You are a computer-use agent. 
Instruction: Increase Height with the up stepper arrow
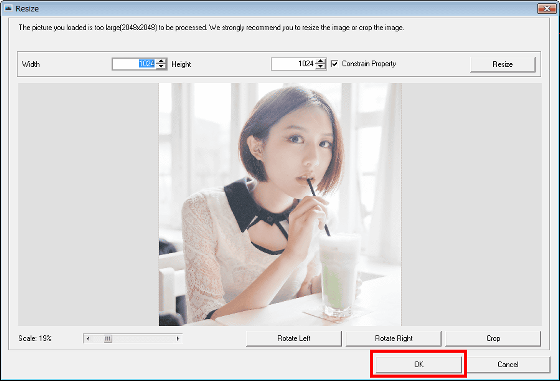click(x=321, y=61)
